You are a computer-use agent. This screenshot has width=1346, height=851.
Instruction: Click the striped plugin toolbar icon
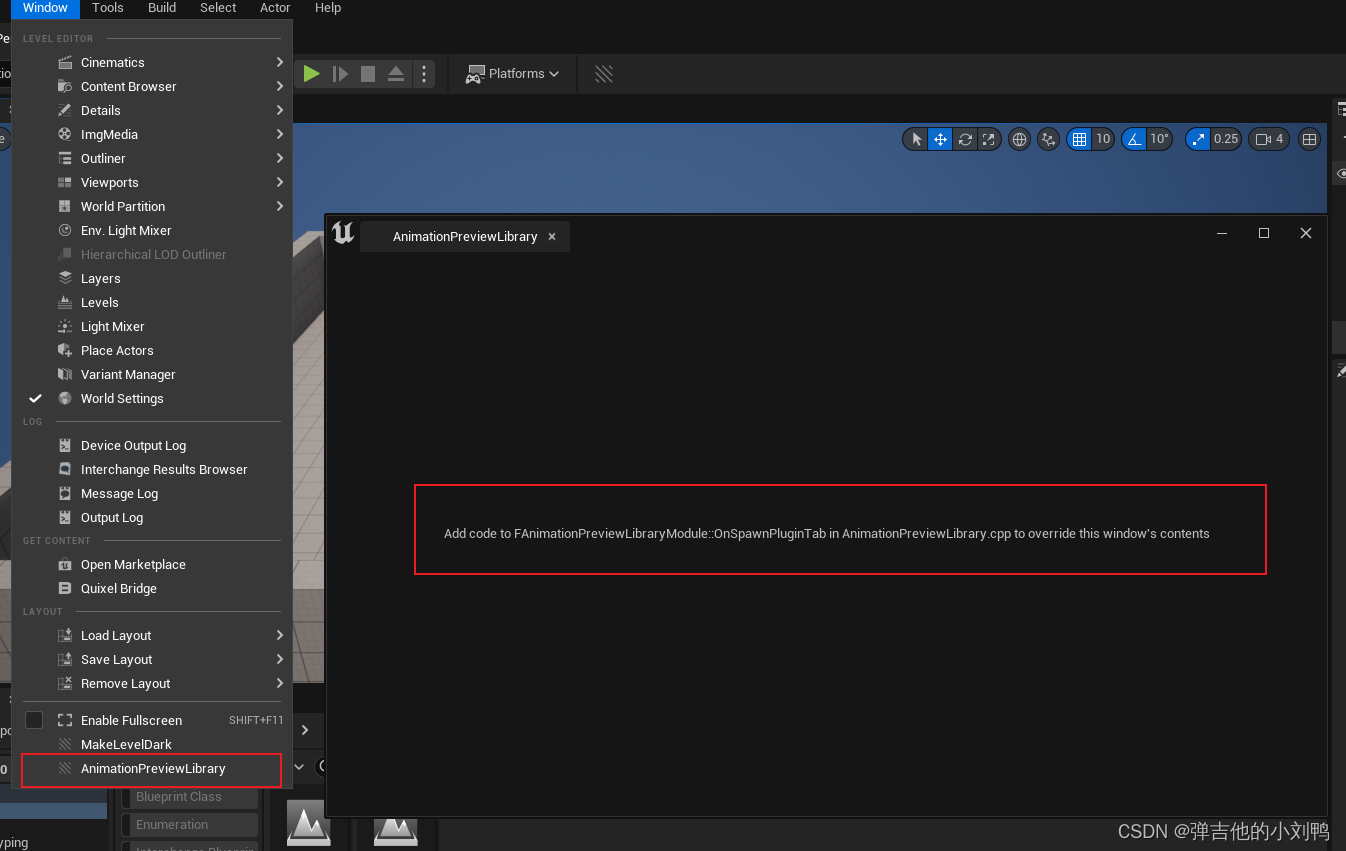604,74
